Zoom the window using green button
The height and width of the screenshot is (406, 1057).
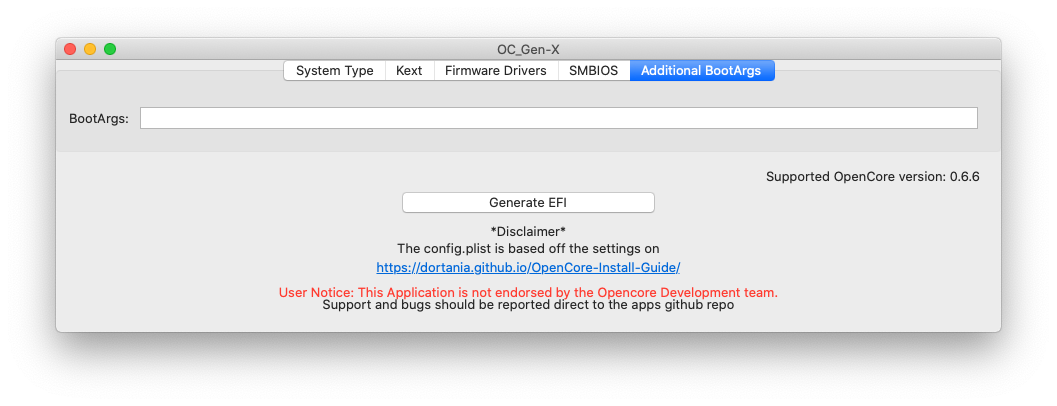(x=110, y=49)
